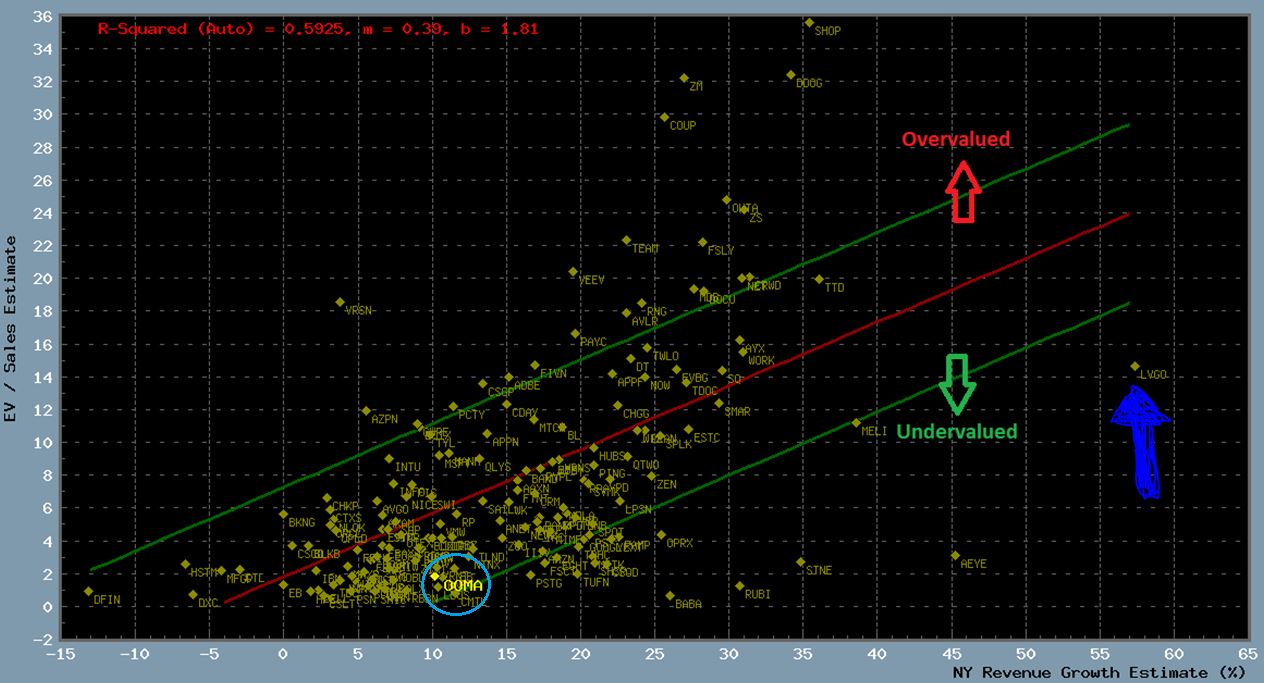Select the EB ticker label
The height and width of the screenshot is (683, 1264).
(295, 594)
